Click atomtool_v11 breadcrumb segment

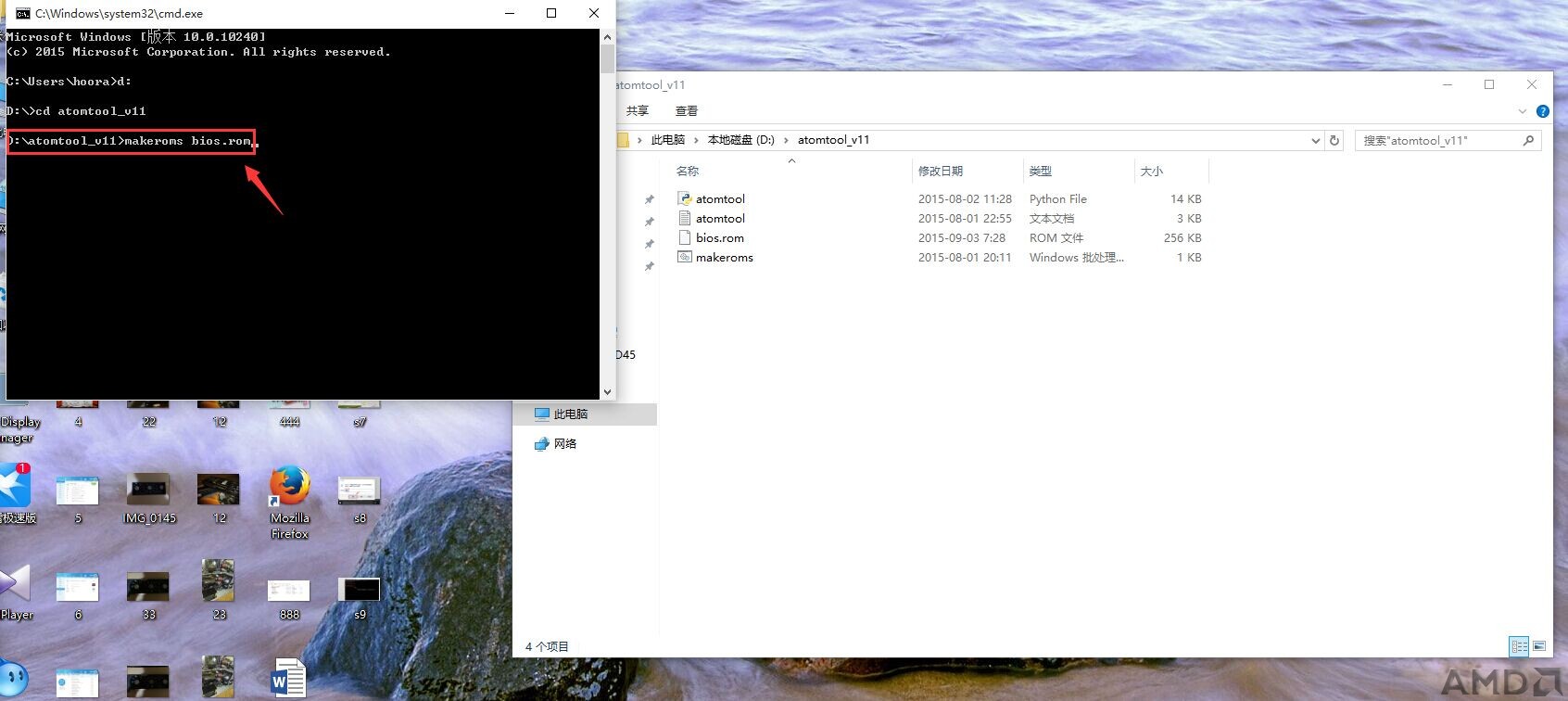[833, 140]
